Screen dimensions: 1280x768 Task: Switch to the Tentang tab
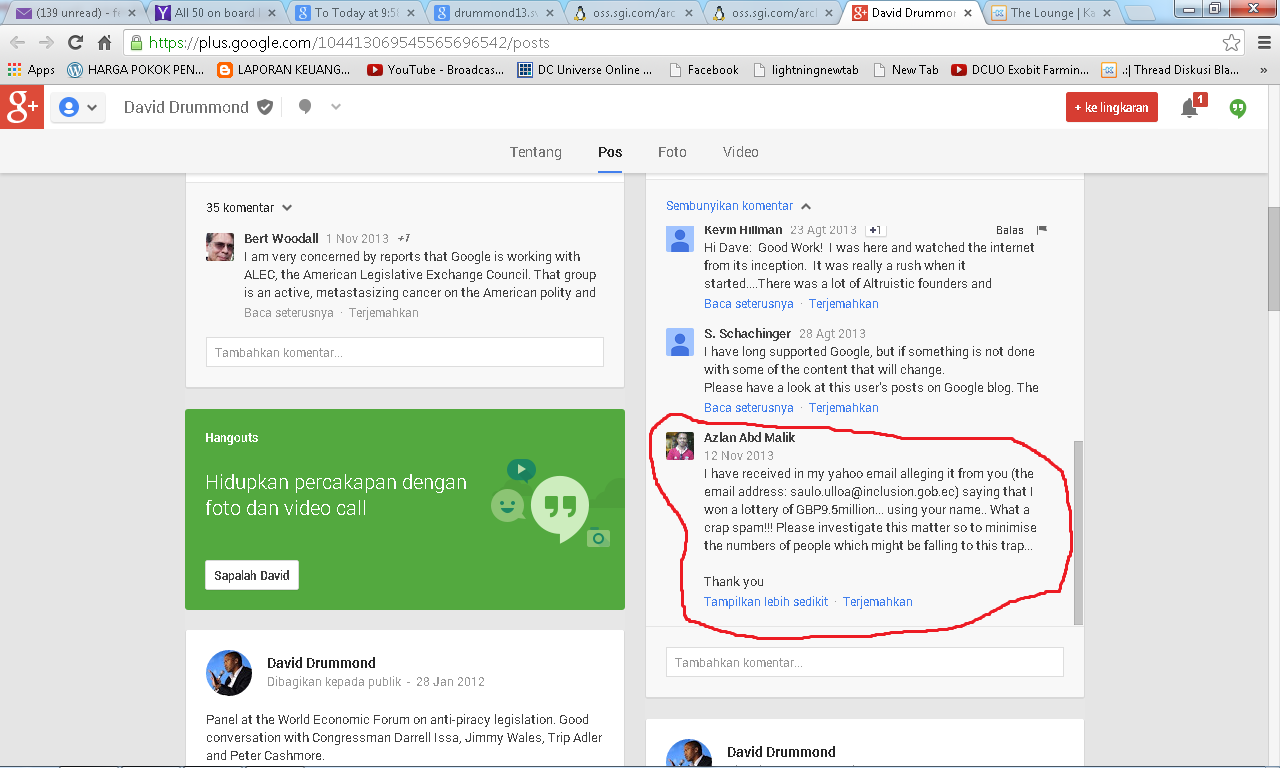coord(536,152)
